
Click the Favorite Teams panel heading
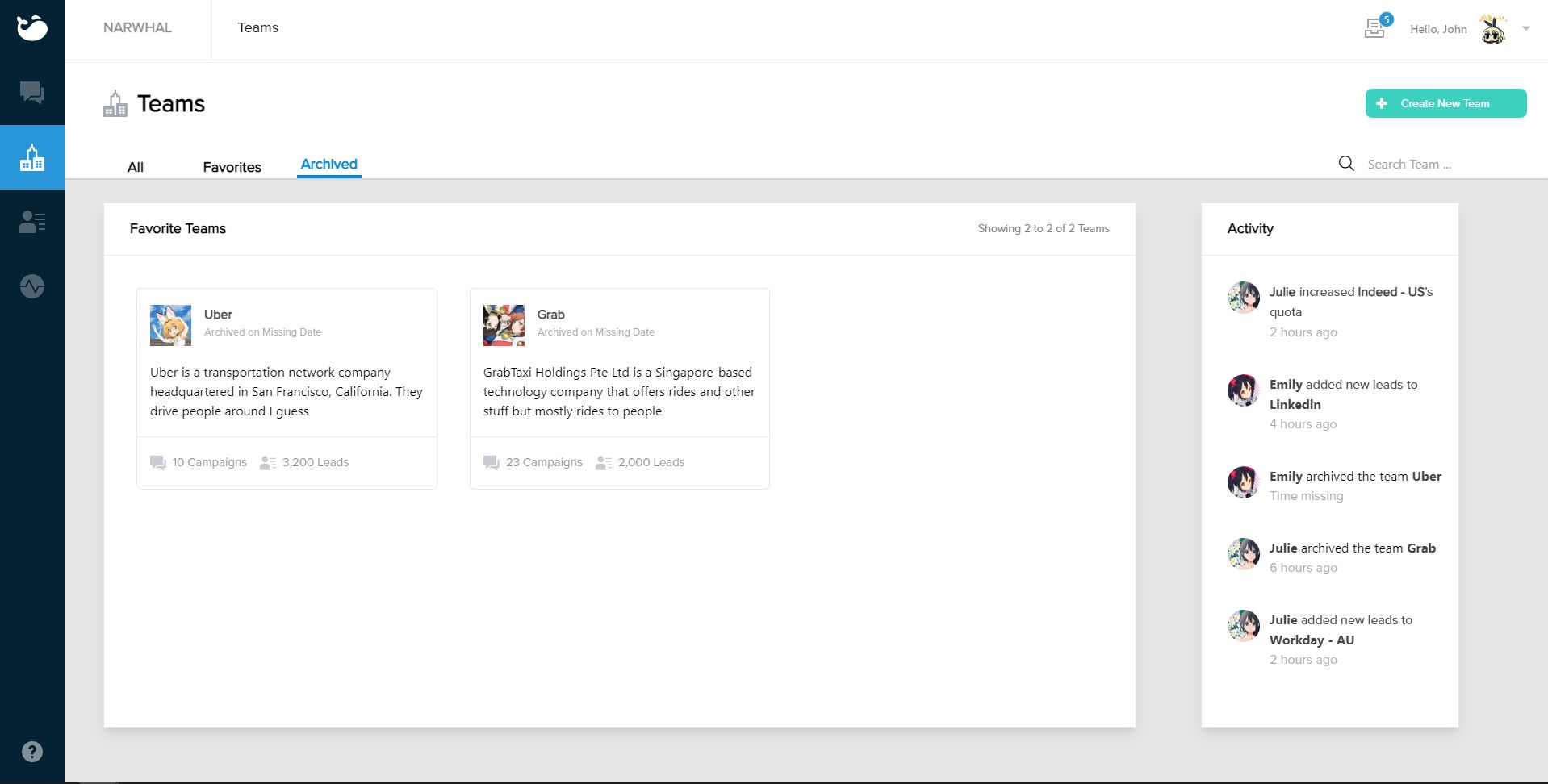tap(178, 228)
